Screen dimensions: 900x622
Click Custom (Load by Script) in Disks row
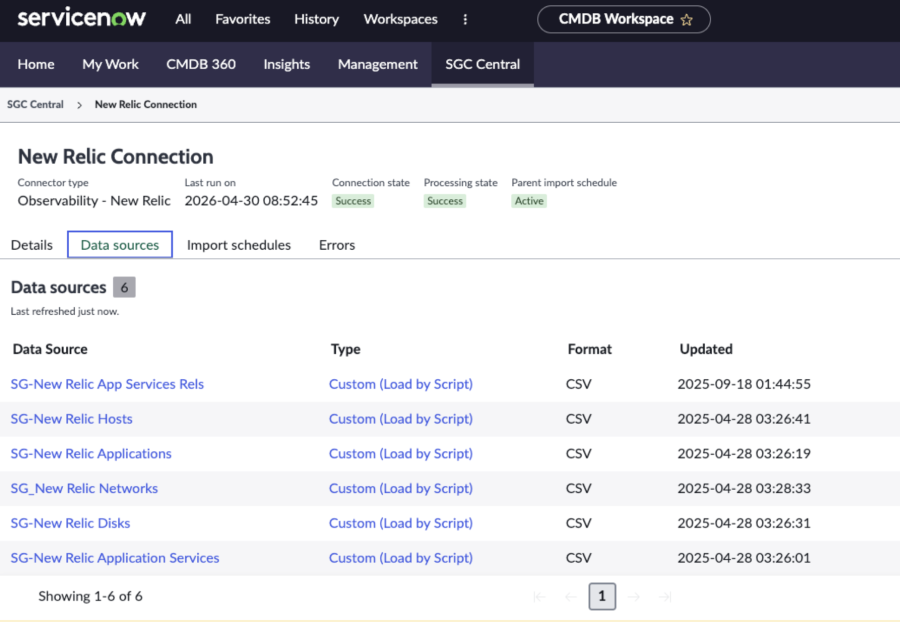[x=401, y=523]
